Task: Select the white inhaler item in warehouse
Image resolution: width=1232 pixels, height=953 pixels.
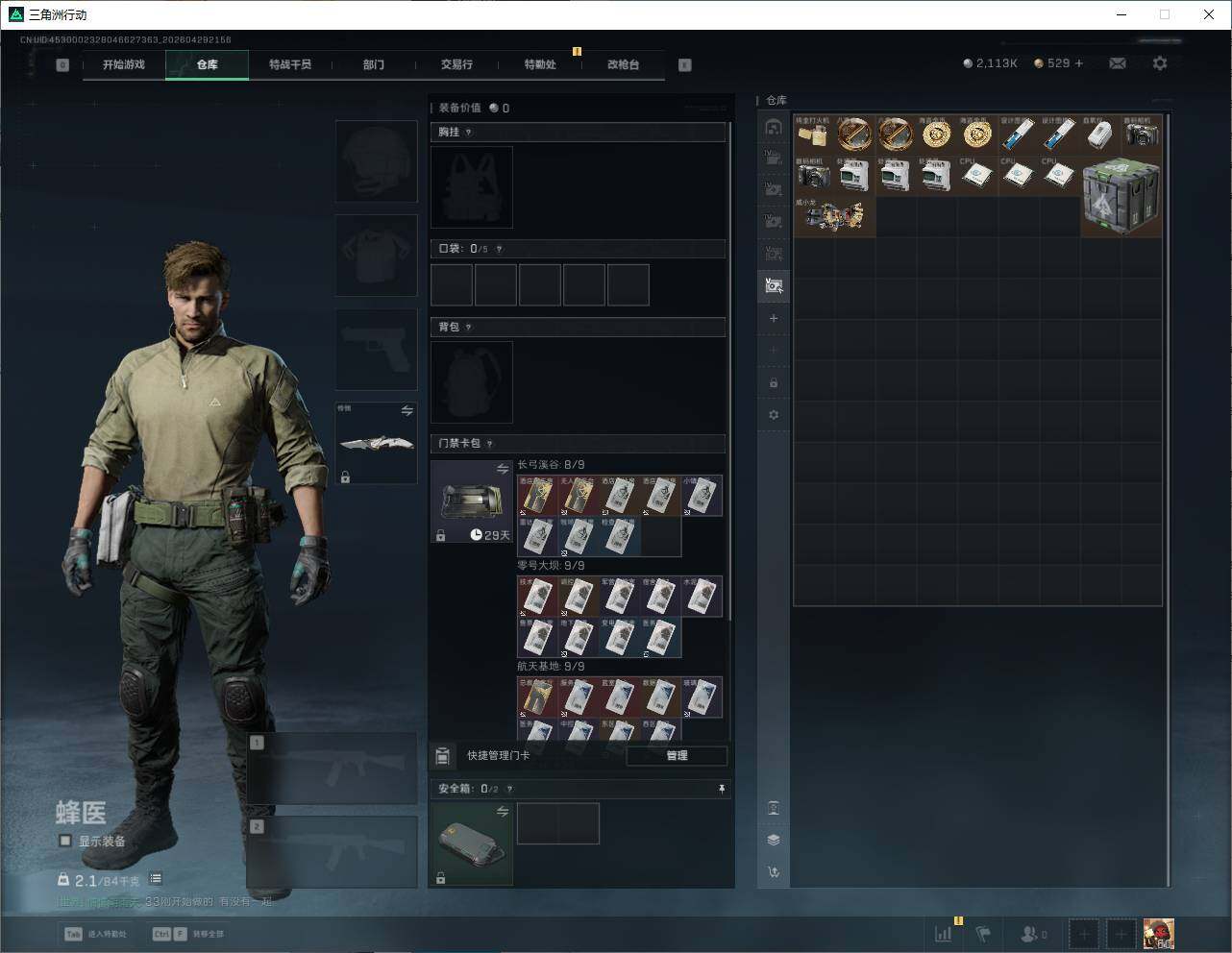Action: 1101,135
